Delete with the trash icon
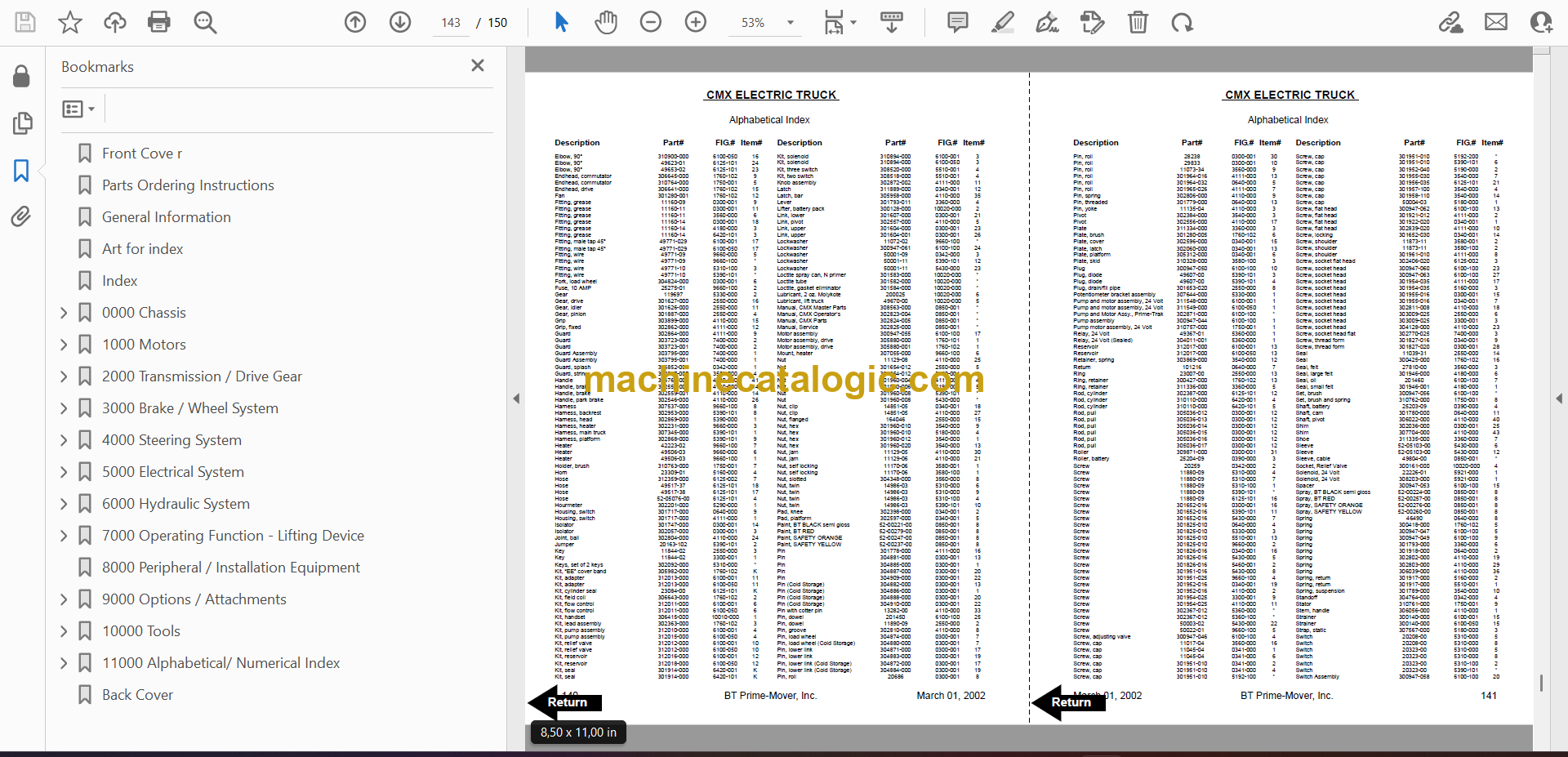Viewport: 1568px width, 757px height. [x=1138, y=22]
